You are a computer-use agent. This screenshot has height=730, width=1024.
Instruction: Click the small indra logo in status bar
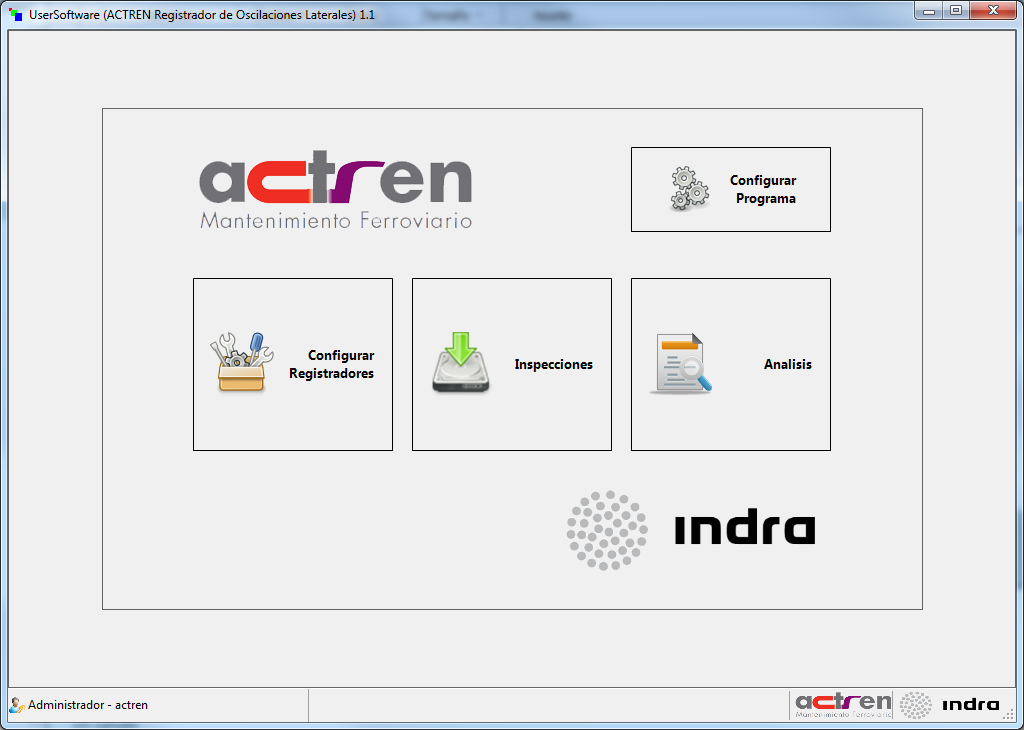click(950, 705)
